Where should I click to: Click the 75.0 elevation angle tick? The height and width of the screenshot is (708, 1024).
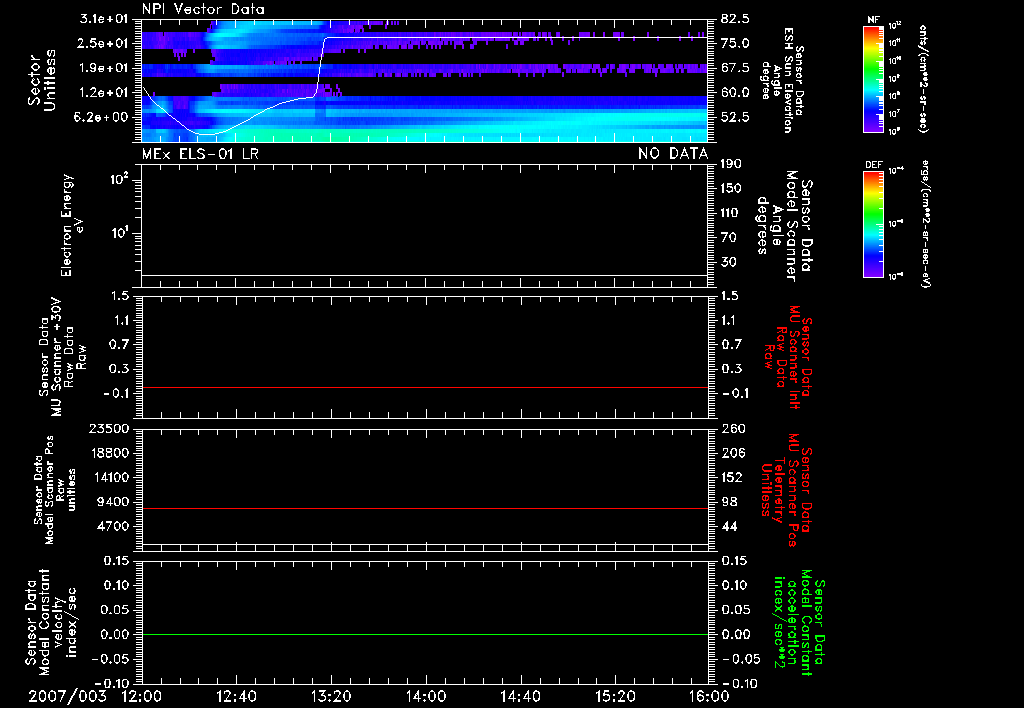point(735,43)
